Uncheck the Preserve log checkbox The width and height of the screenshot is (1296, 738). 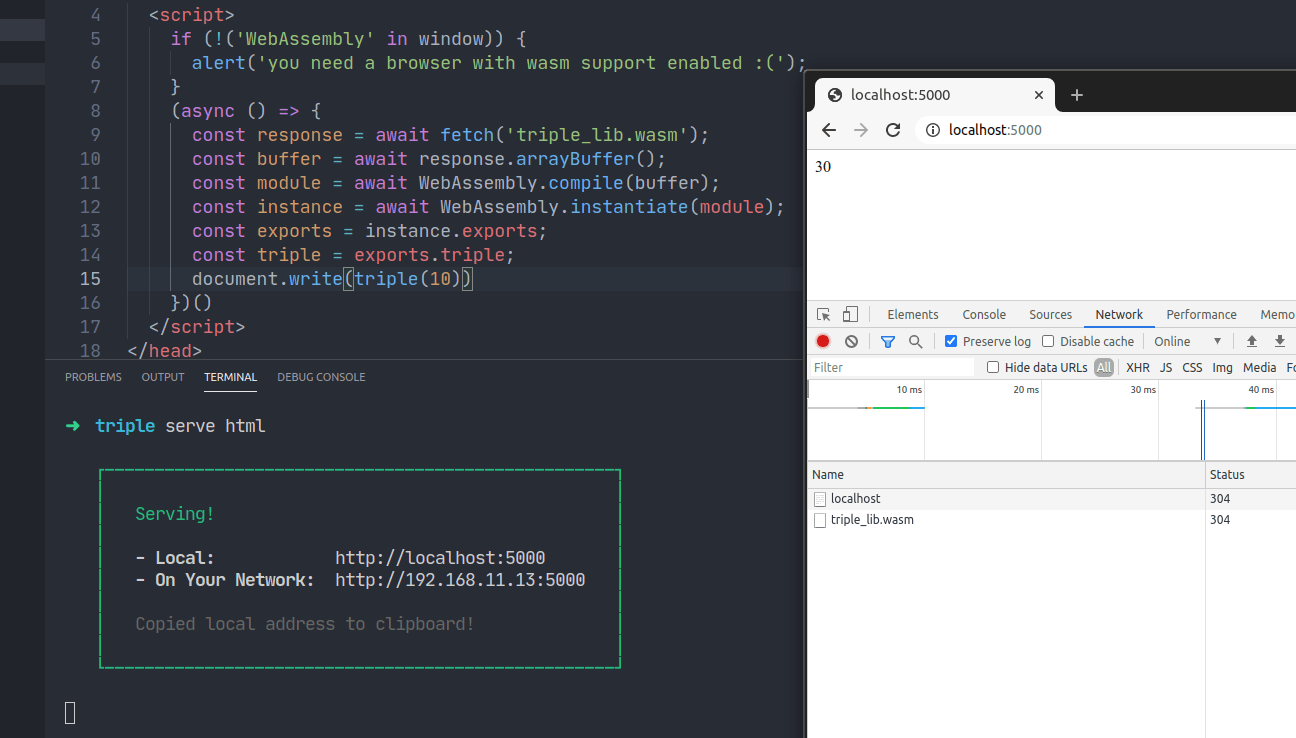[951, 341]
